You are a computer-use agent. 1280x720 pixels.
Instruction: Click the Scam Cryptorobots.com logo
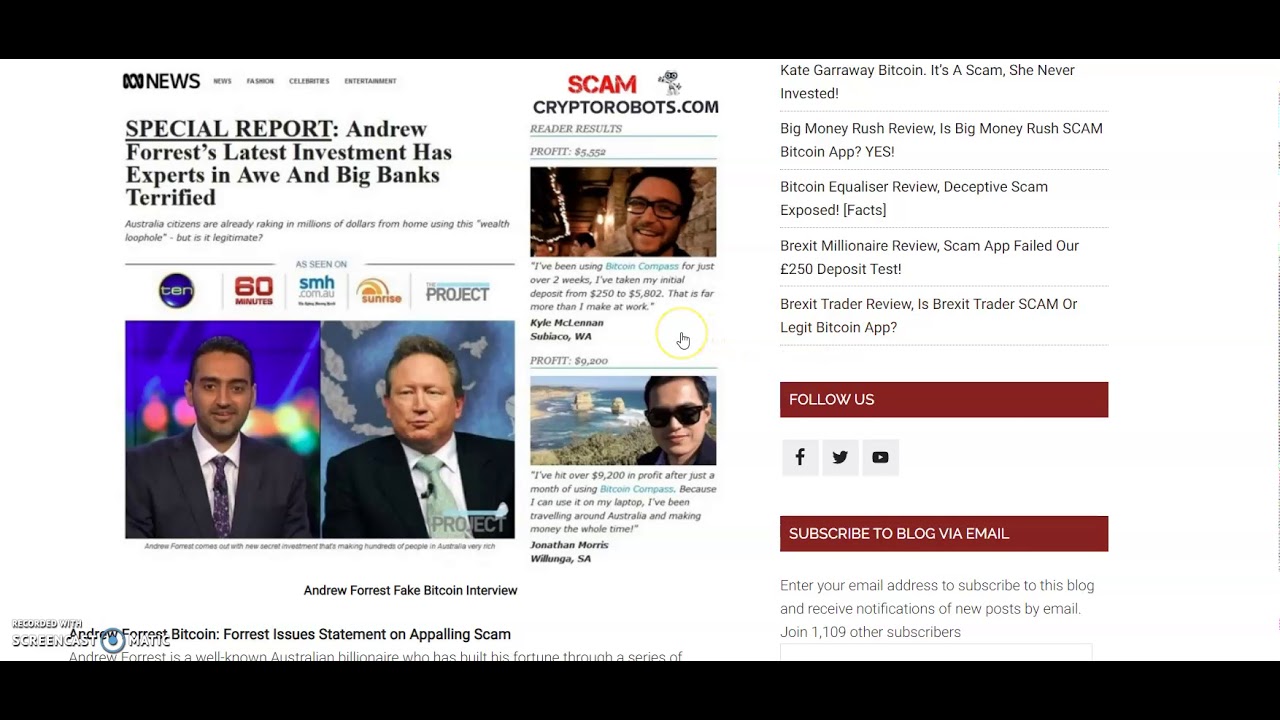[x=625, y=94]
